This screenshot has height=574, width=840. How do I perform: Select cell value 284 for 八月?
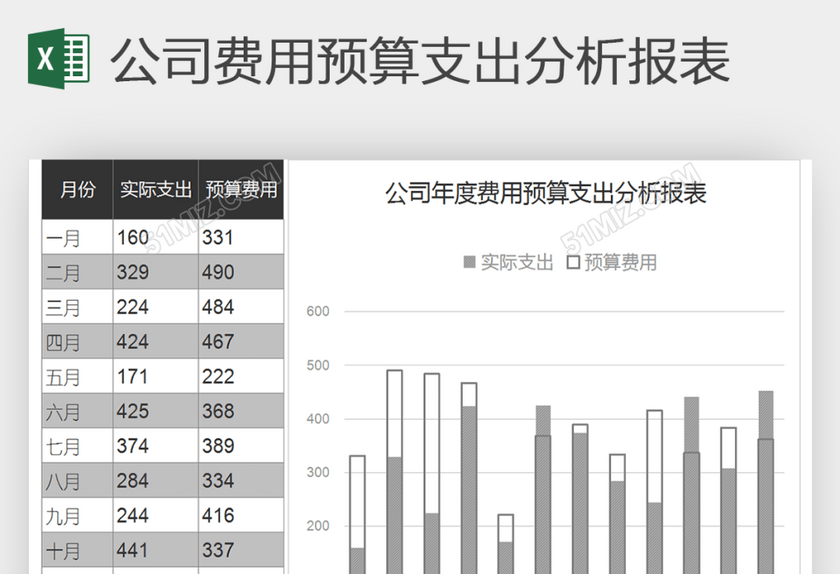133,481
